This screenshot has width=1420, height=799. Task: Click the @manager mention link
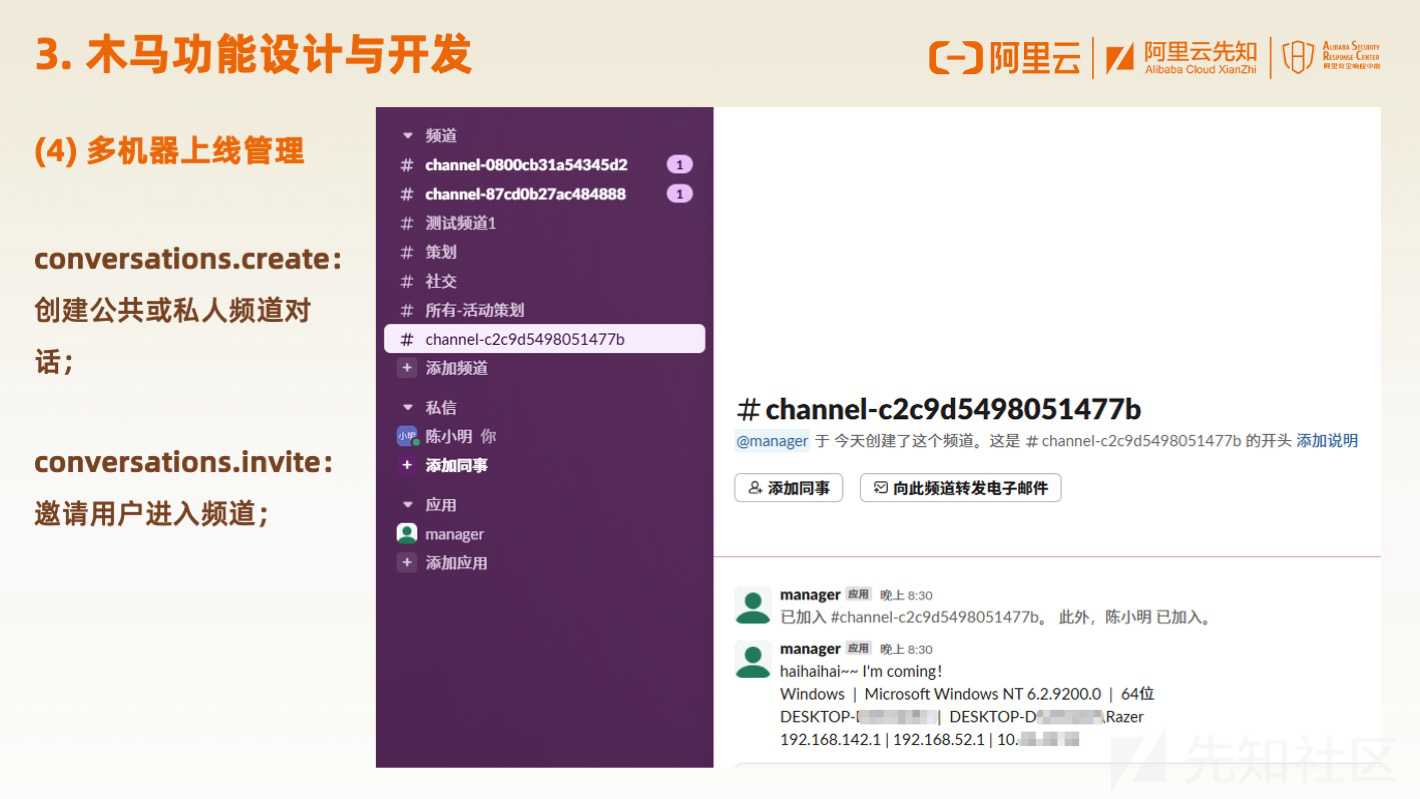(x=771, y=440)
